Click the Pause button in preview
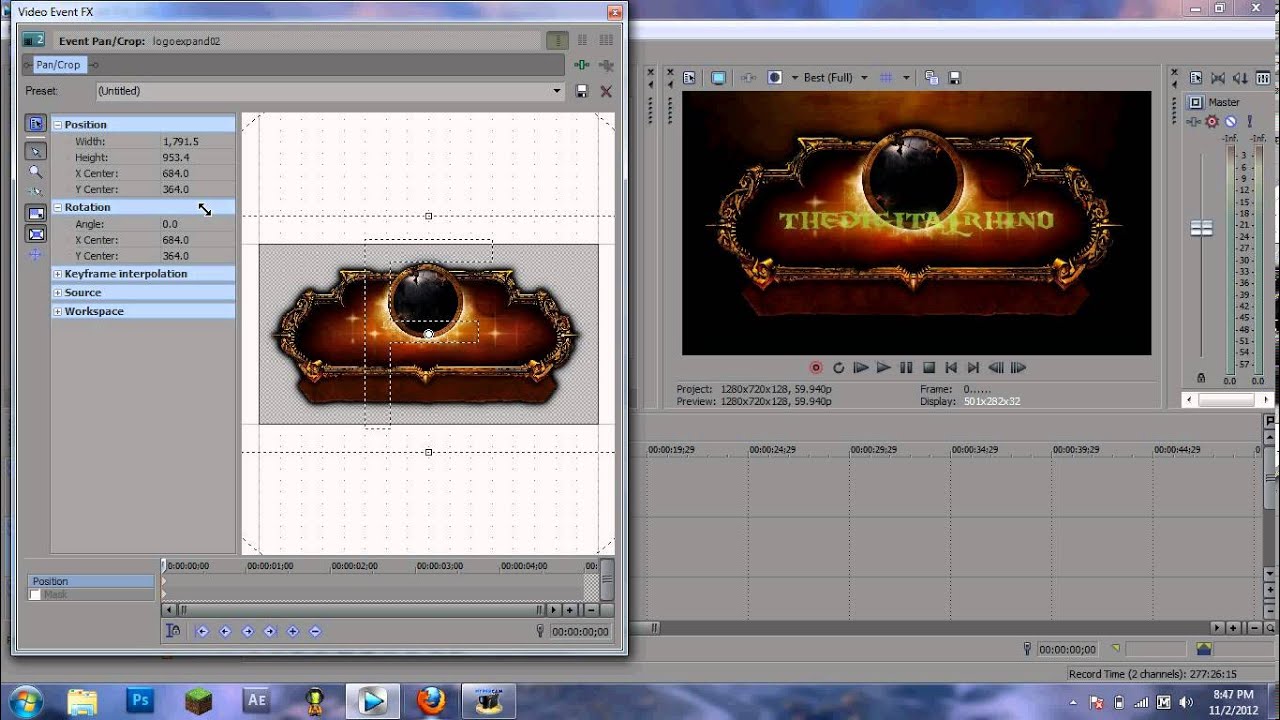Viewport: 1280px width, 720px height. pyautogui.click(x=906, y=368)
